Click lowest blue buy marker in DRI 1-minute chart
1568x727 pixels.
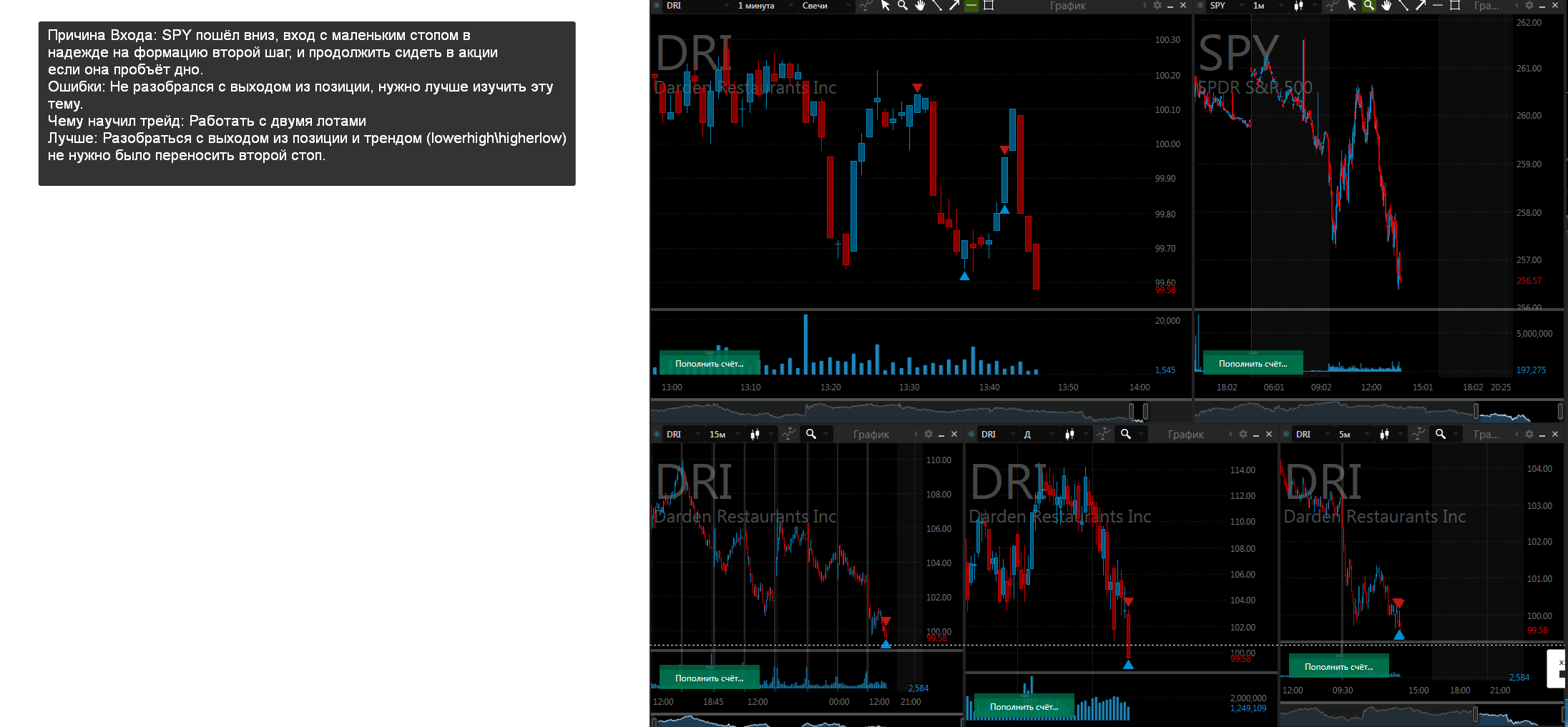pos(964,276)
